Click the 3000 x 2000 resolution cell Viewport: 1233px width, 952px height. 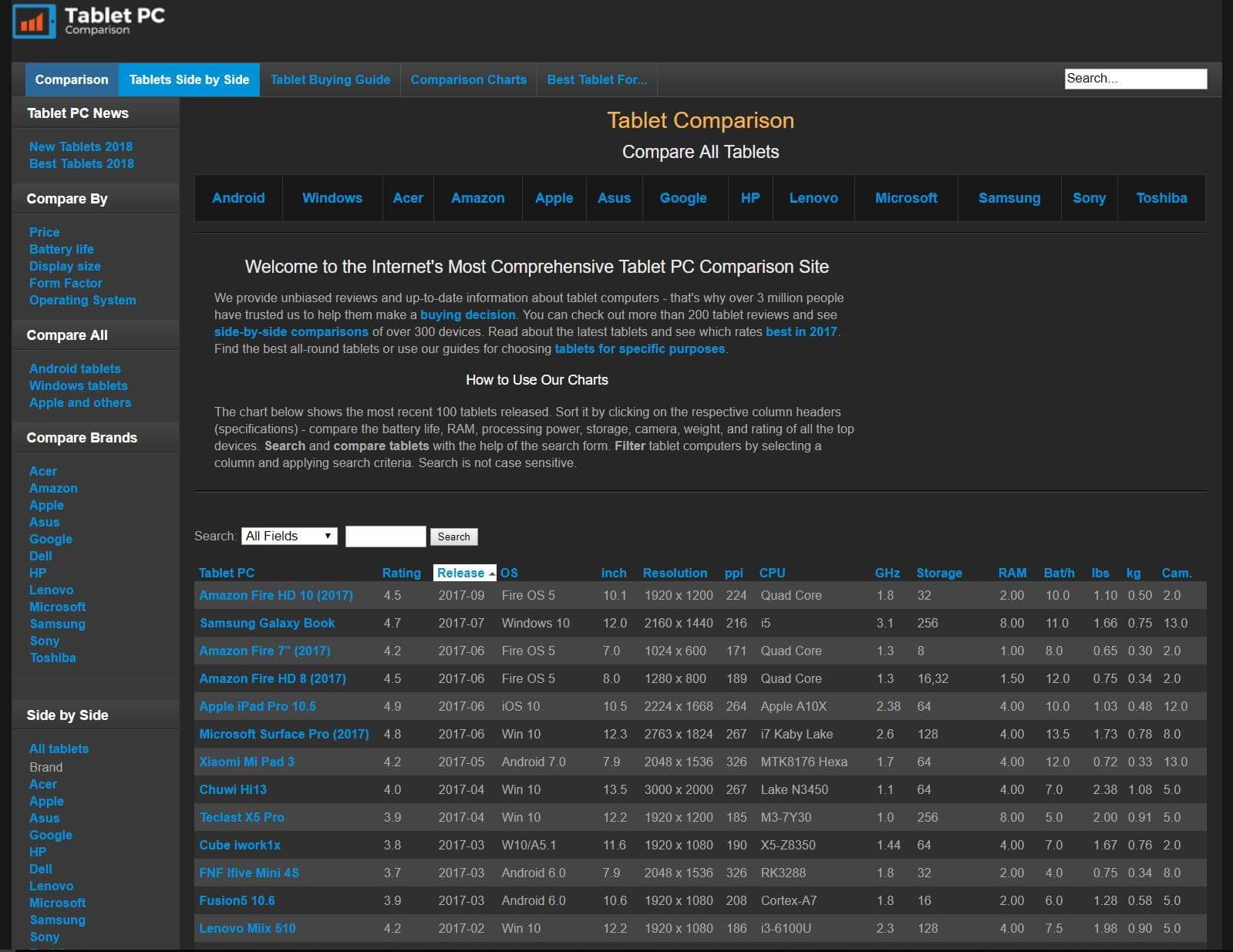click(679, 789)
